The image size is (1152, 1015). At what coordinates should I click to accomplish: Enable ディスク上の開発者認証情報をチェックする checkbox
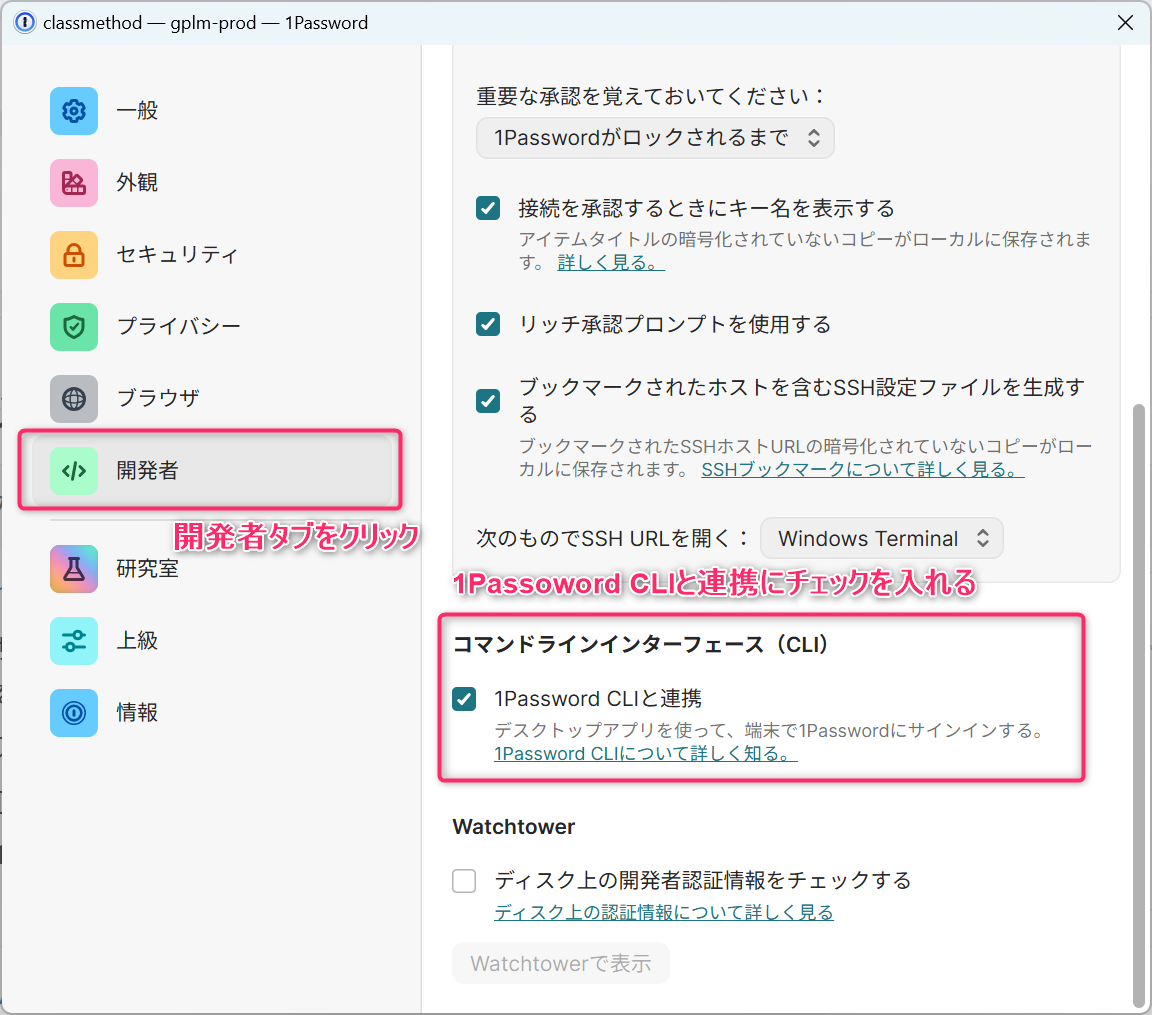point(464,880)
